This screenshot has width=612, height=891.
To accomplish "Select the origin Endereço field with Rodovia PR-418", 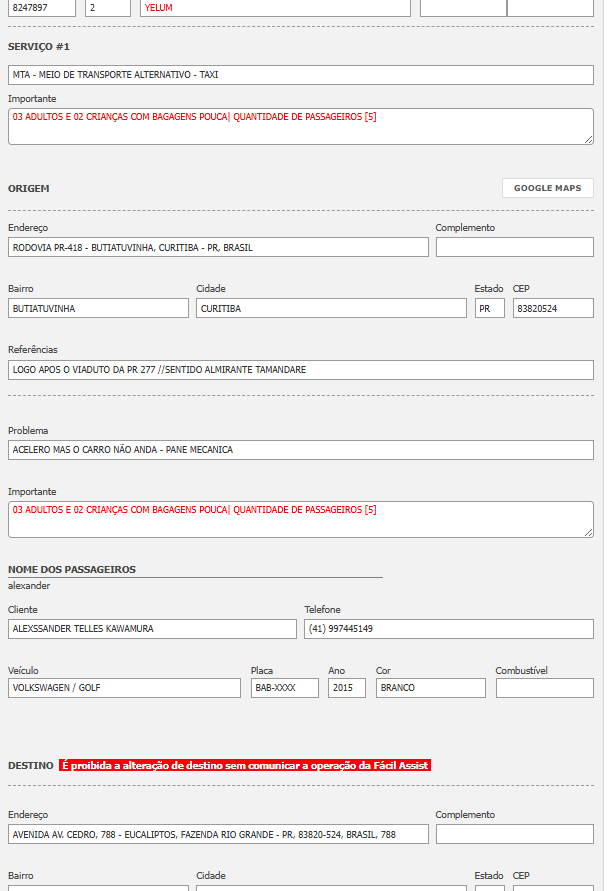I will [x=218, y=247].
